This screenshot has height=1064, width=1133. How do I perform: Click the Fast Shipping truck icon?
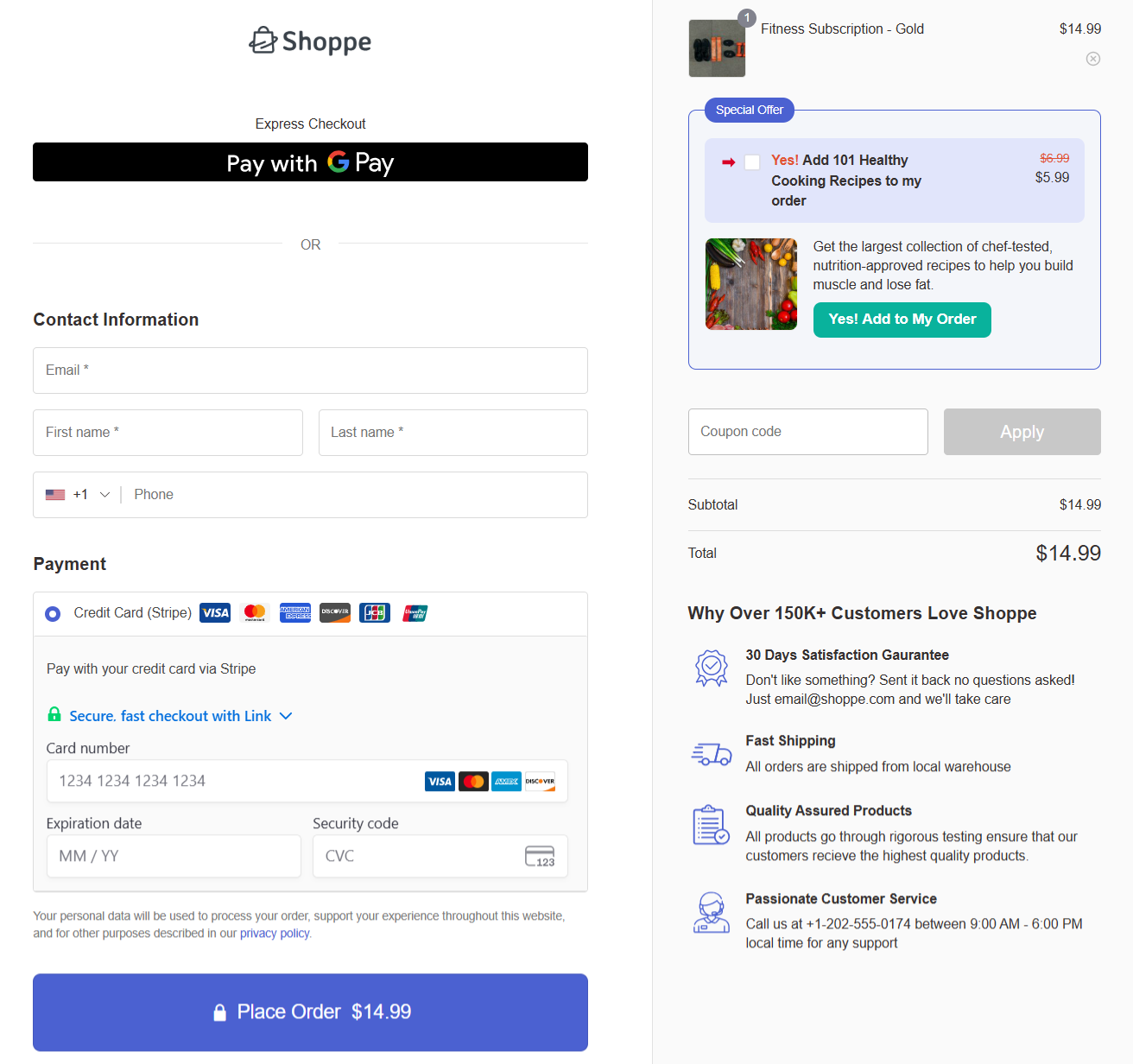(711, 753)
